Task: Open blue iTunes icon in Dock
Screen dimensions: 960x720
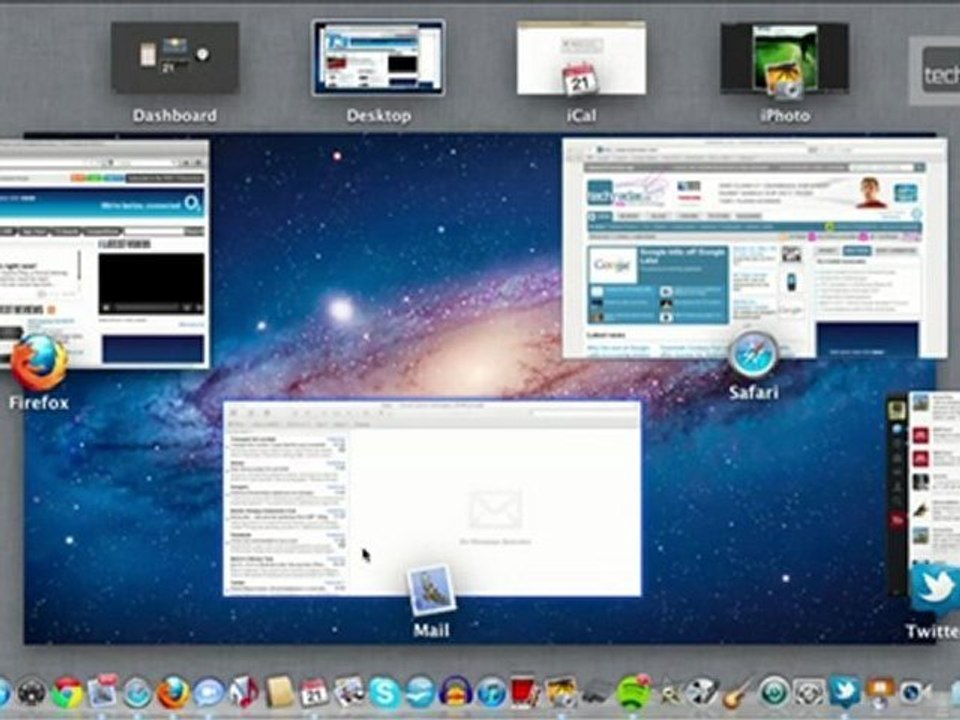Action: (x=491, y=692)
